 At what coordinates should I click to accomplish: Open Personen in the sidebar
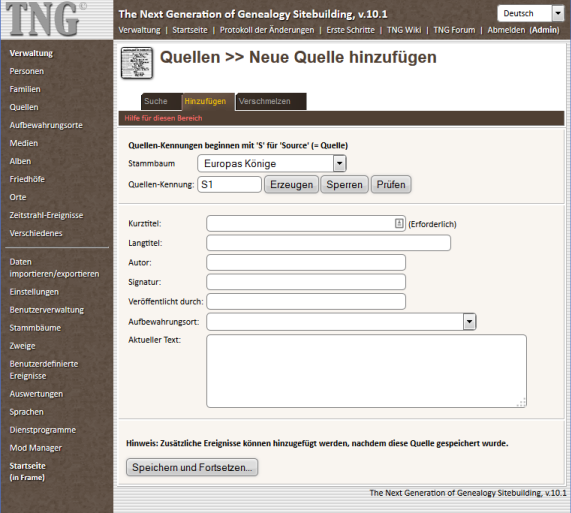pos(27,71)
